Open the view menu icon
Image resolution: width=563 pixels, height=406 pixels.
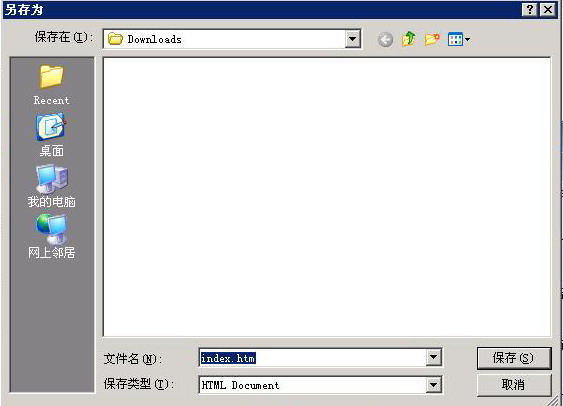[x=459, y=39]
